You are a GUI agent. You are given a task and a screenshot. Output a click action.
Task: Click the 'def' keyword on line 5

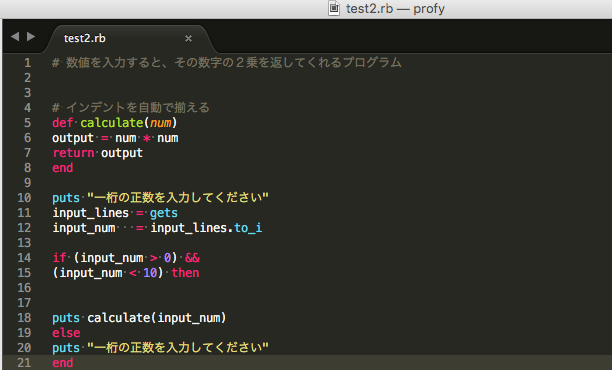(62, 123)
